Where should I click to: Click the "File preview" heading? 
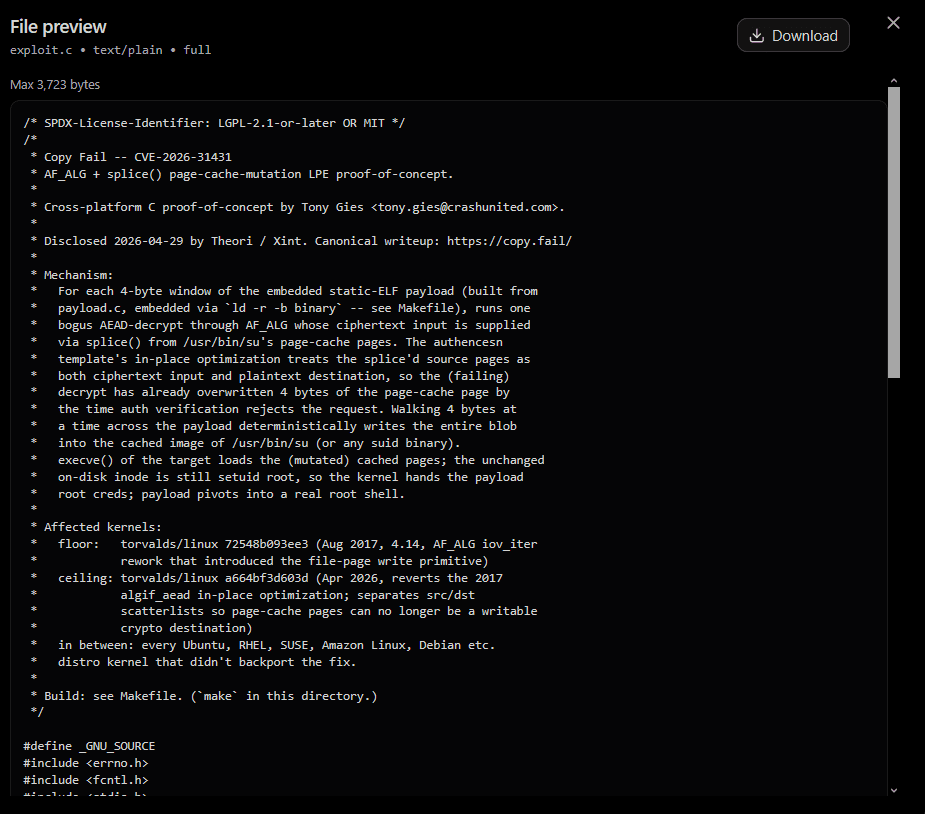click(58, 27)
